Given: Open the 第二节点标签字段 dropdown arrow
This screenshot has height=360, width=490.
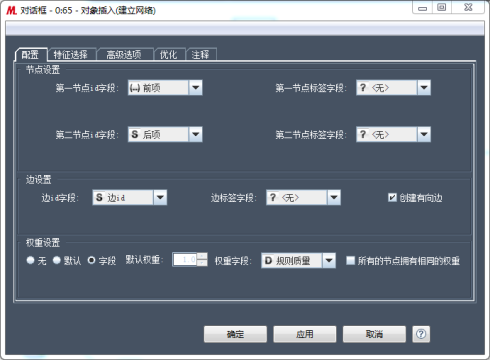Looking at the screenshot, I should (x=424, y=134).
